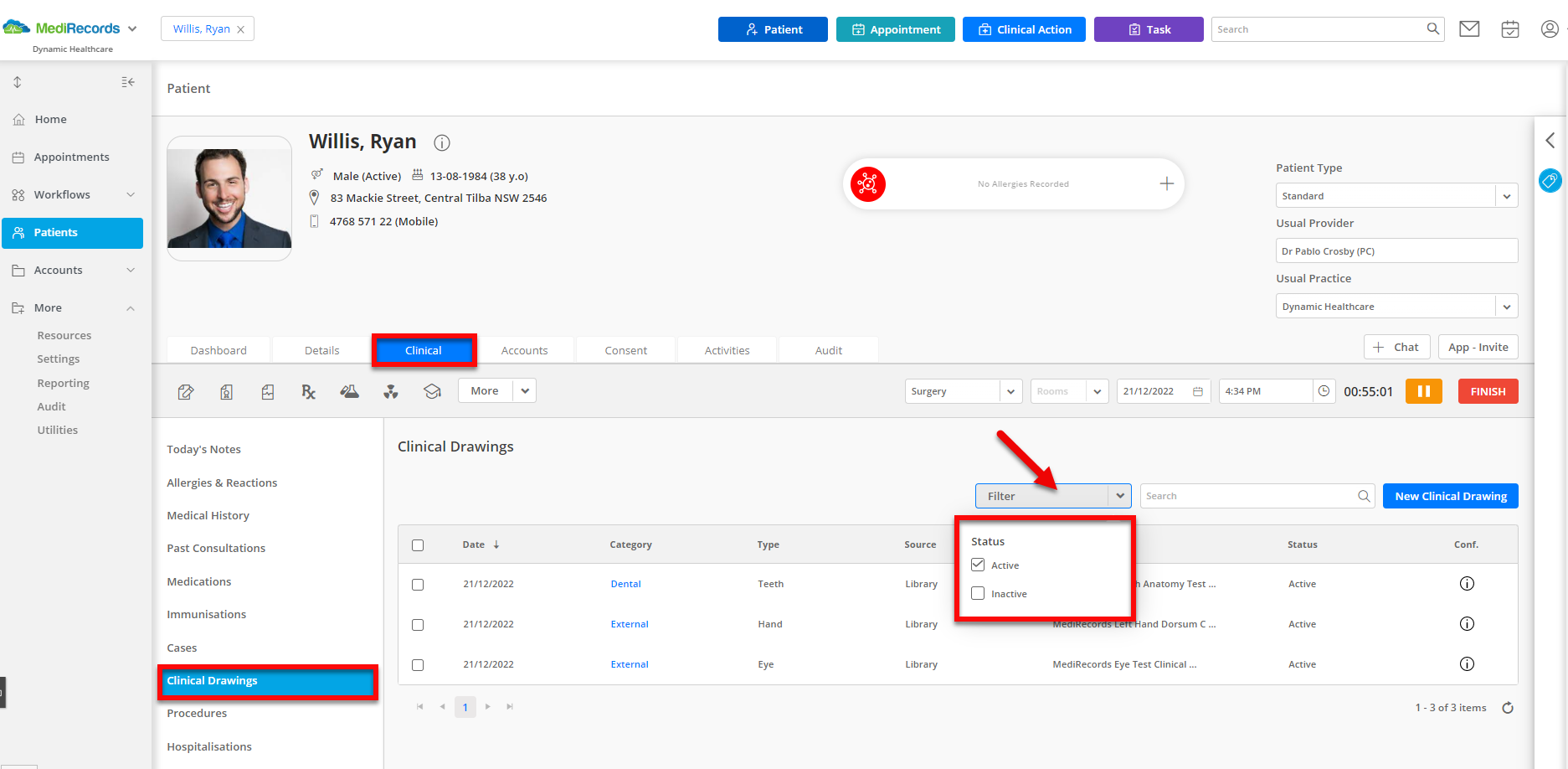Viewport: 1568px width, 769px height.
Task: Switch to the Dashboard tab
Action: [x=218, y=350]
